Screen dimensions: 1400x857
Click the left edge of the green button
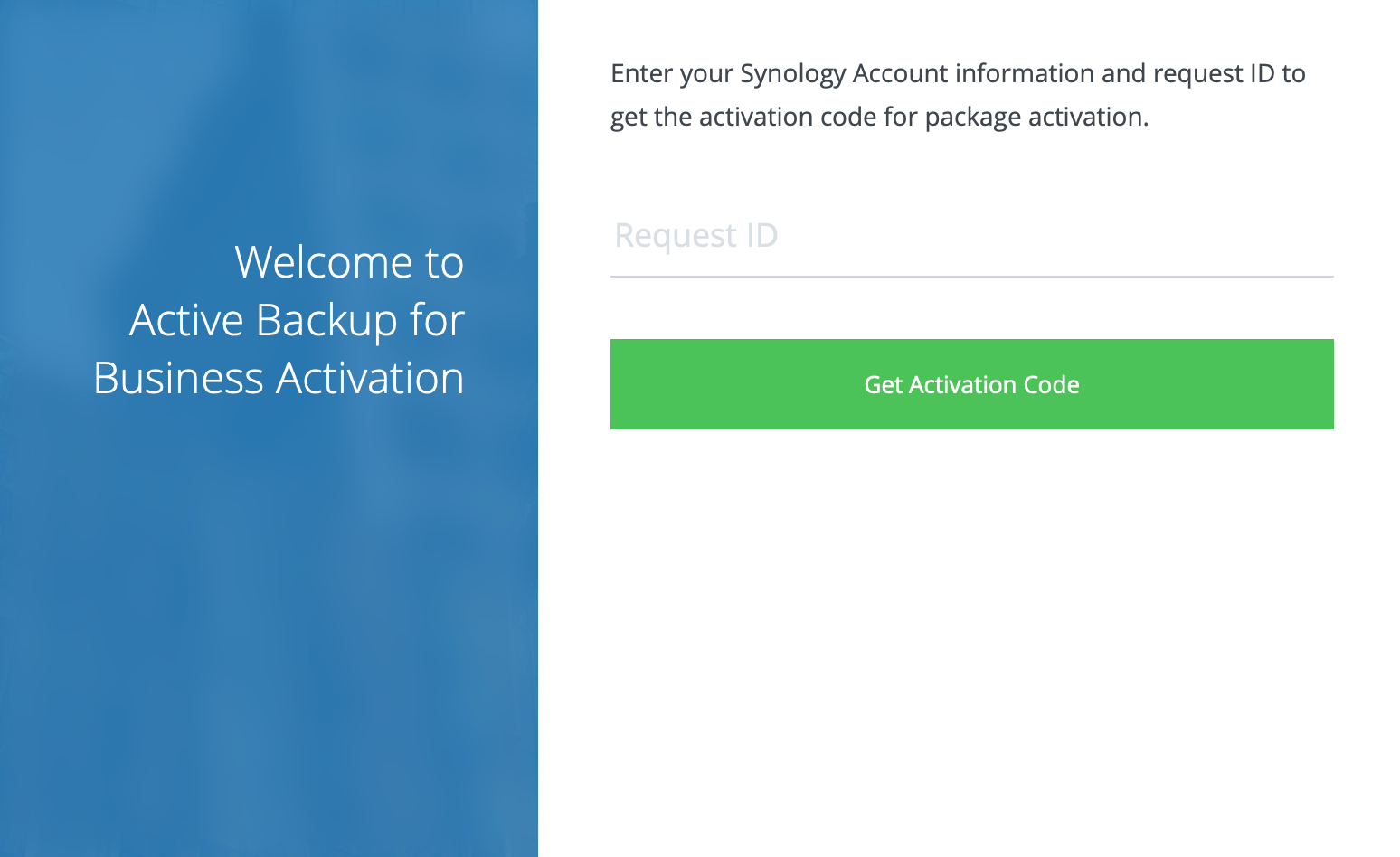click(x=620, y=384)
